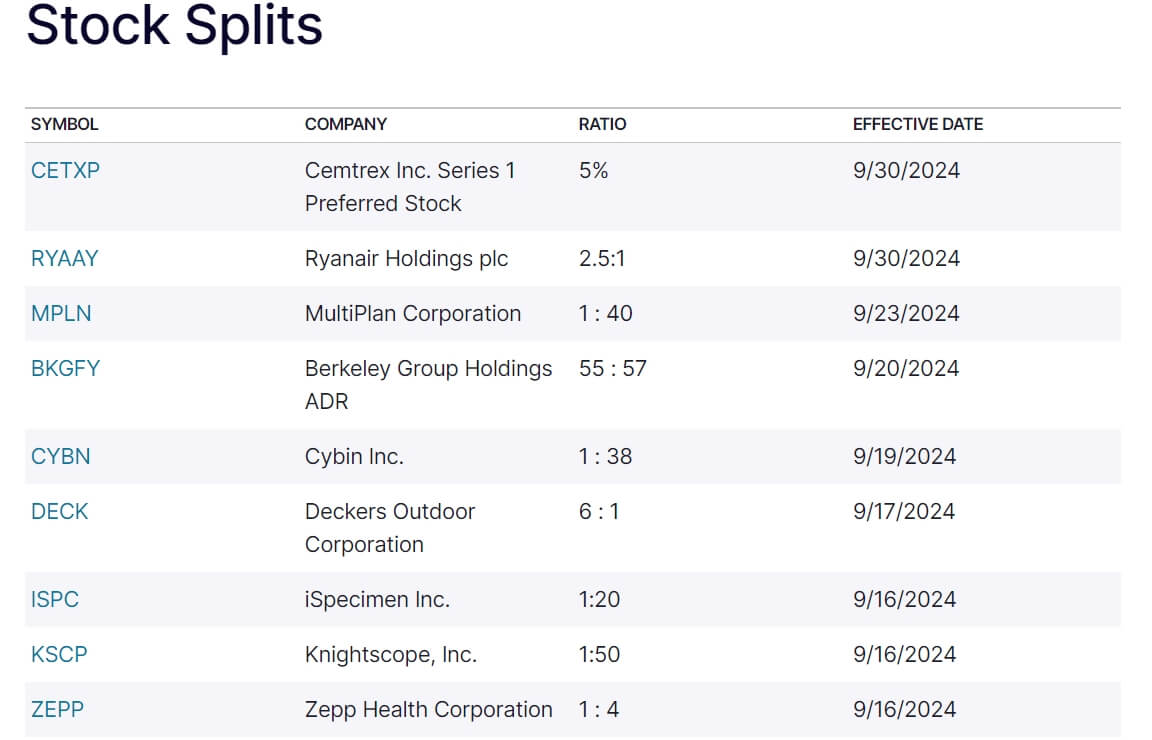Image resolution: width=1152 pixels, height=740 pixels.
Task: Click Cemtrex Inc. Series 1 Preferred Stock
Action: coord(410,187)
